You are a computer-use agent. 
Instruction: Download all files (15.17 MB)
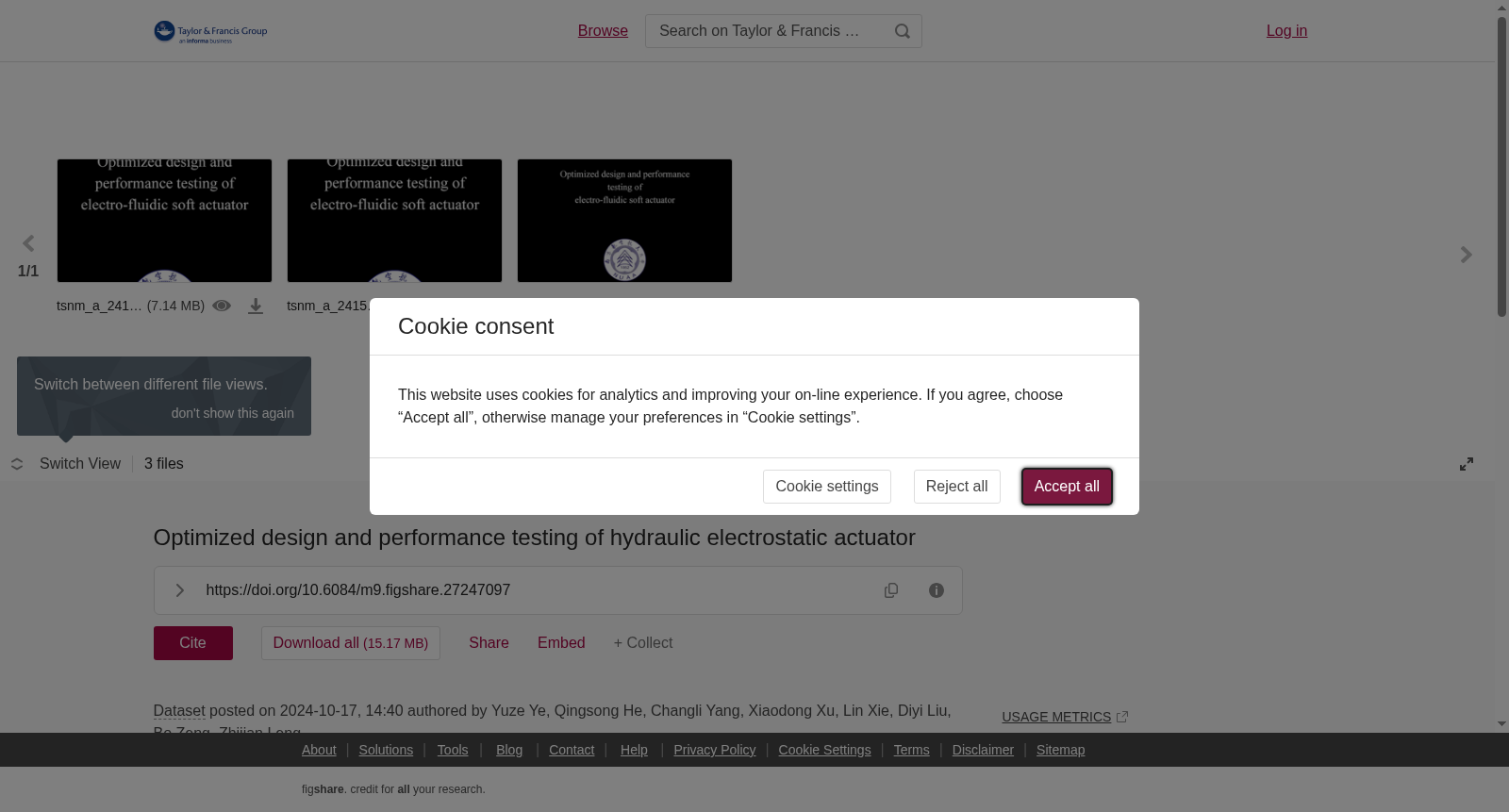click(x=351, y=643)
